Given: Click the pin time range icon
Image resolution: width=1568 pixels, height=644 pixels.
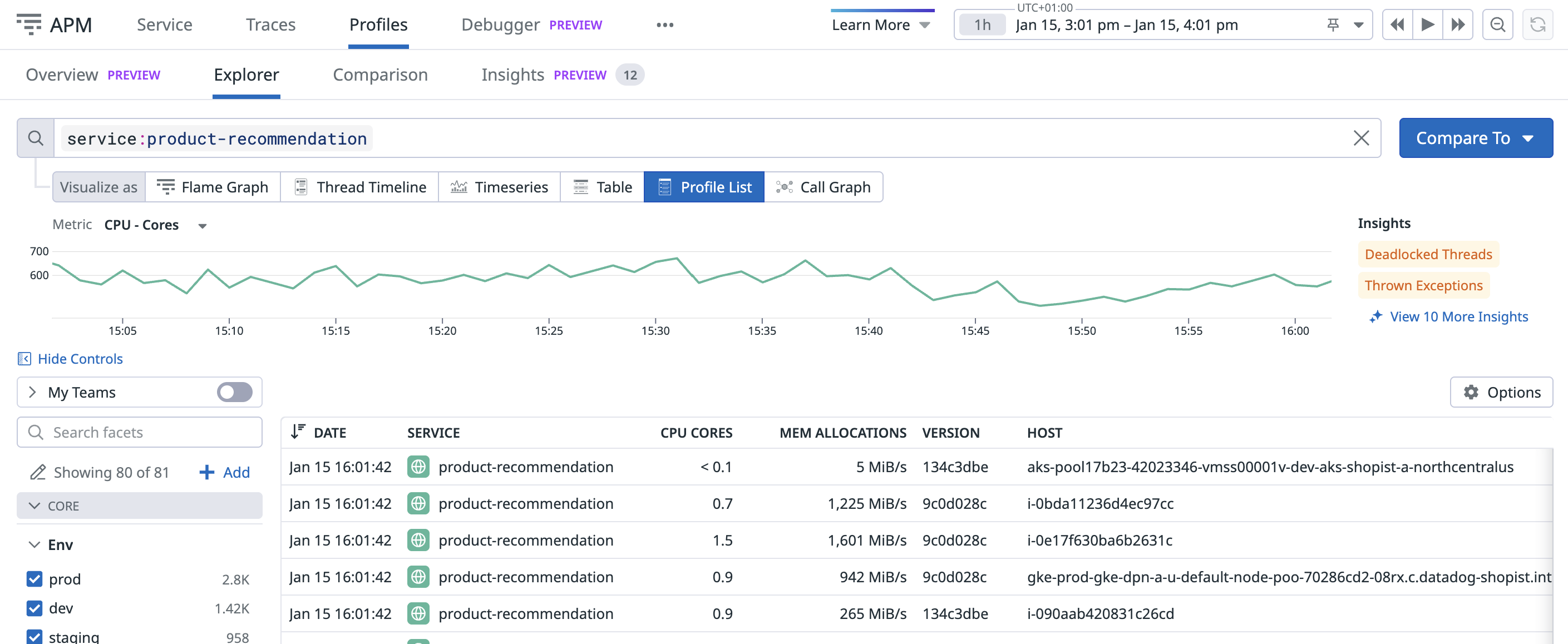Looking at the screenshot, I should (x=1333, y=25).
